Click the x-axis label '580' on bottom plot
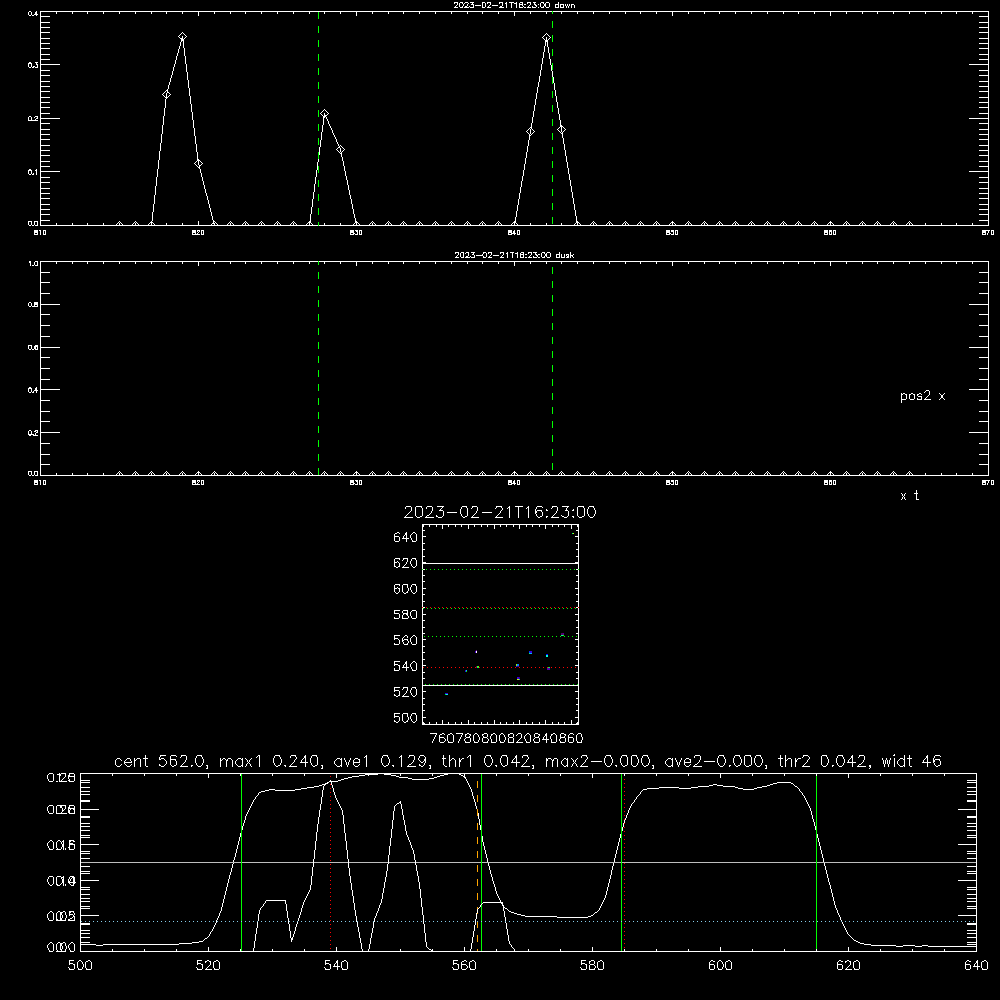 coord(592,966)
